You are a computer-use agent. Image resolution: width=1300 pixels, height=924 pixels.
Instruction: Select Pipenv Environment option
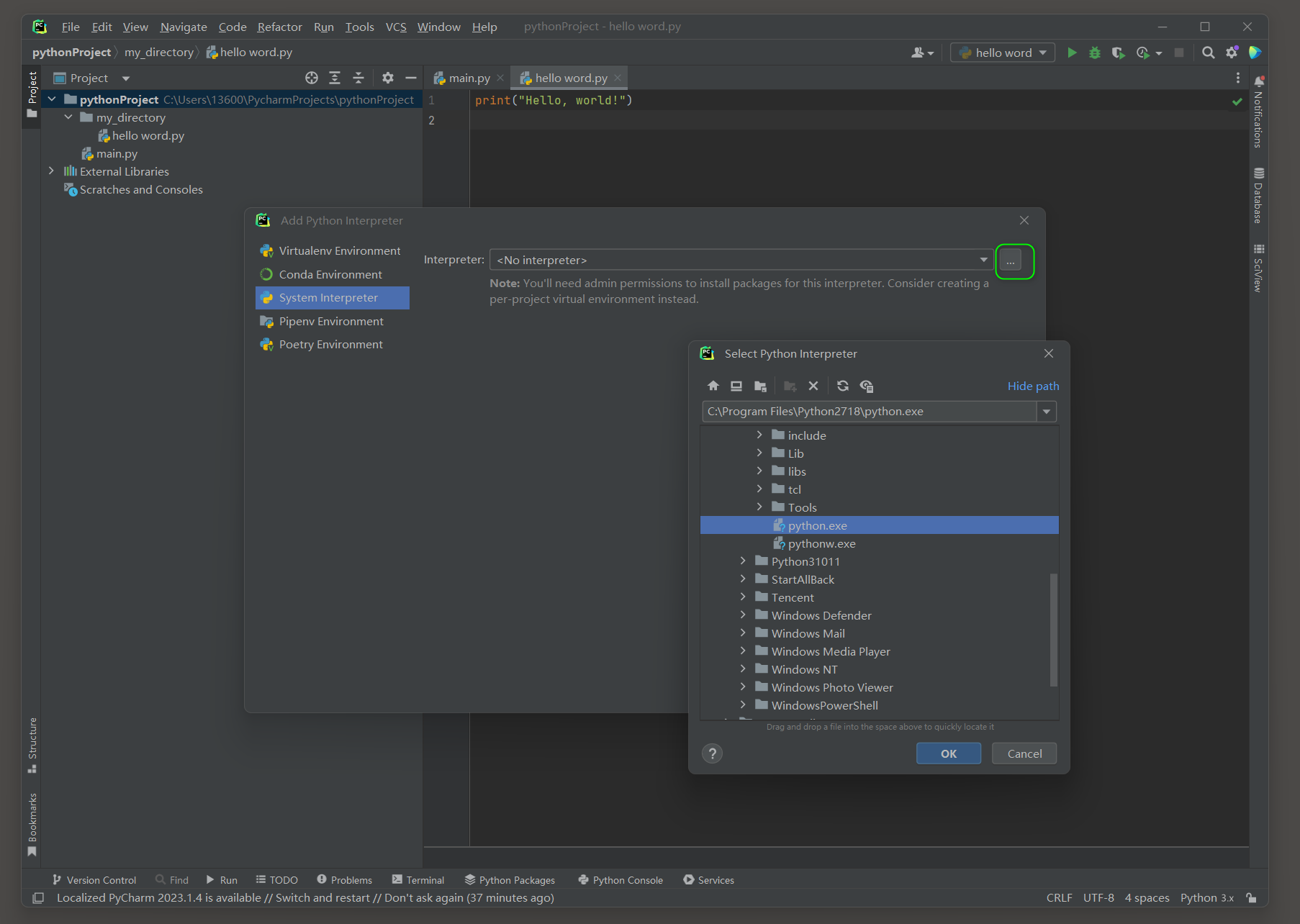point(333,321)
